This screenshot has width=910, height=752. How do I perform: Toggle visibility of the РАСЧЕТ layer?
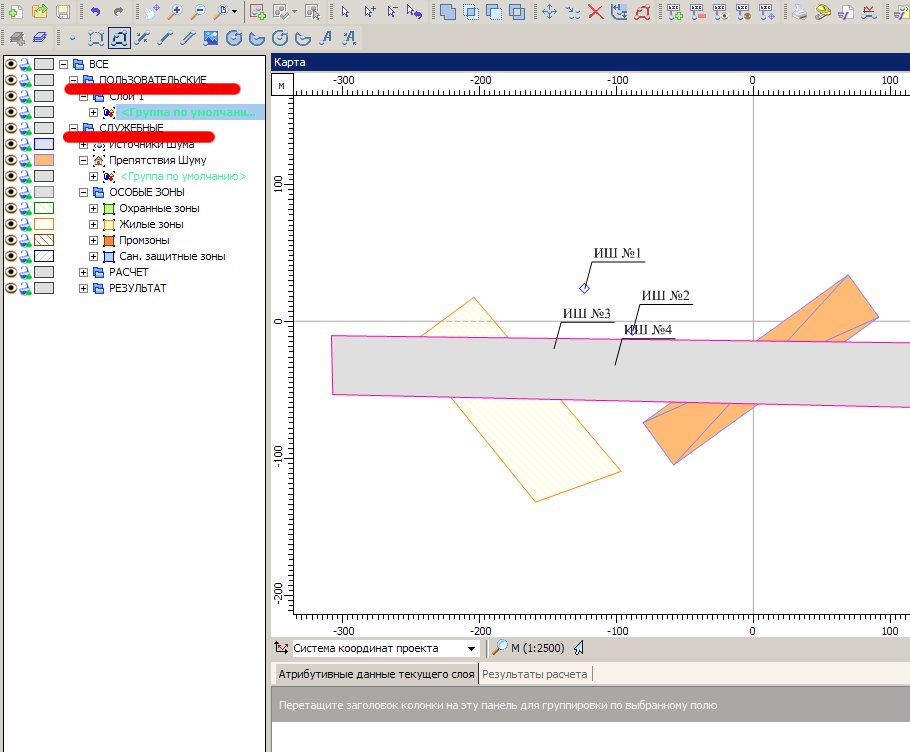[x=11, y=272]
